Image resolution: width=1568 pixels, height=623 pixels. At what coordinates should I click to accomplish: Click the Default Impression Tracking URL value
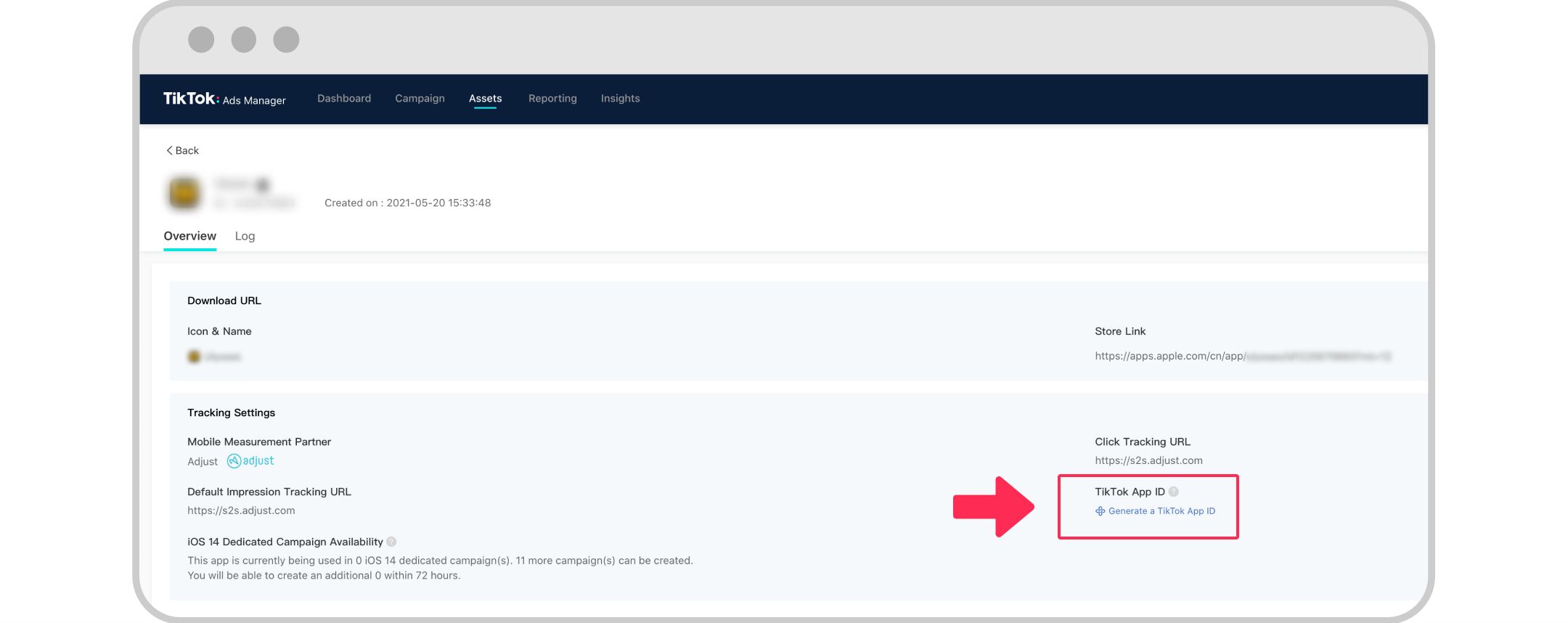click(241, 510)
